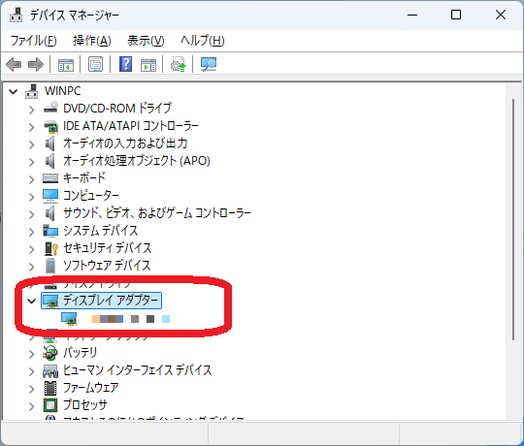Select ディスプレイ アダプター tree label

point(111,300)
